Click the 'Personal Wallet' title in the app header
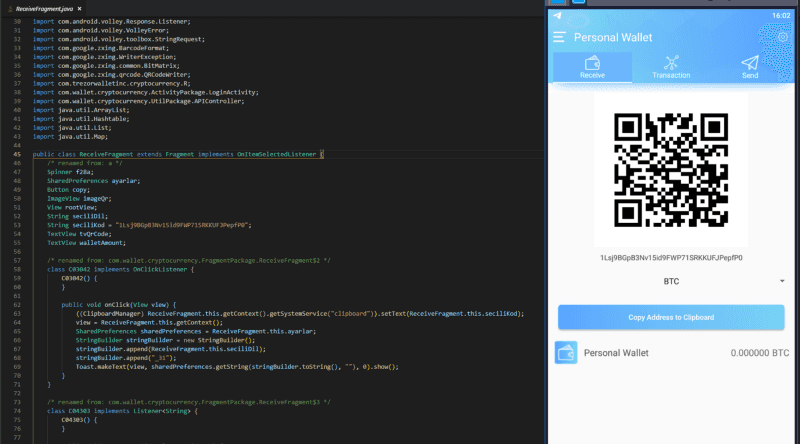 click(x=613, y=37)
